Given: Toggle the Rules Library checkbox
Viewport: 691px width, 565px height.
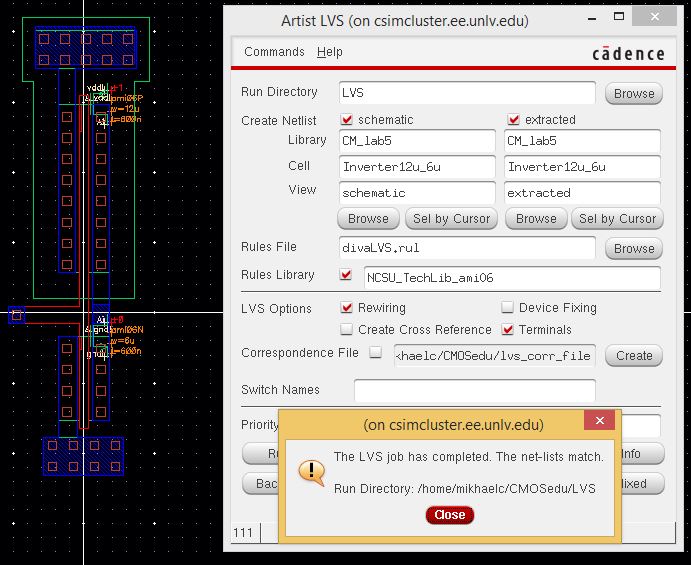Looking at the screenshot, I should tap(347, 275).
